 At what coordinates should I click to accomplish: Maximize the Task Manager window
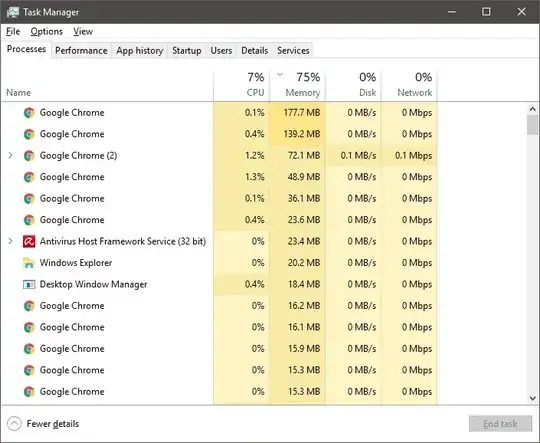click(x=486, y=12)
